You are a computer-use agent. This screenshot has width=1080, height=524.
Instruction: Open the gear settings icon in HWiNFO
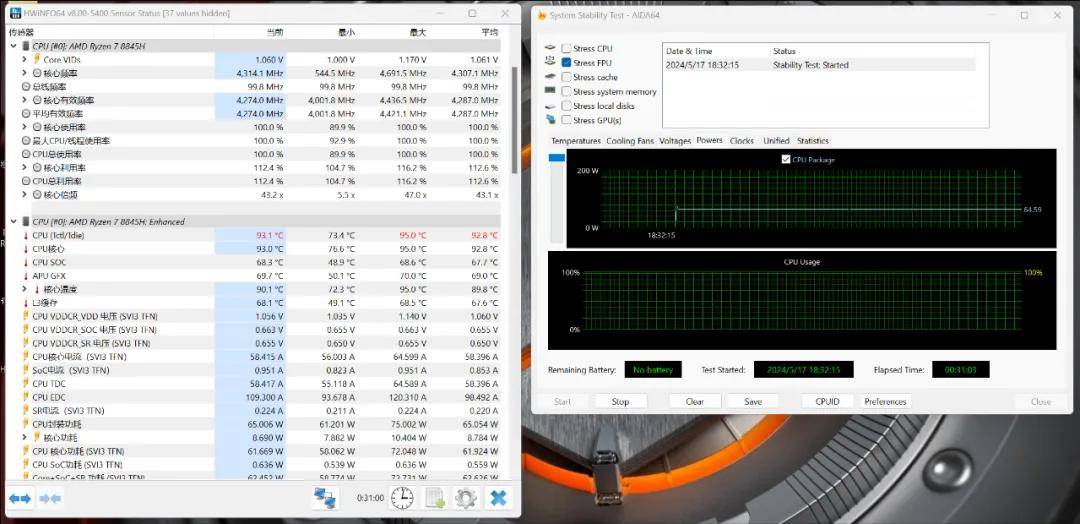click(466, 498)
